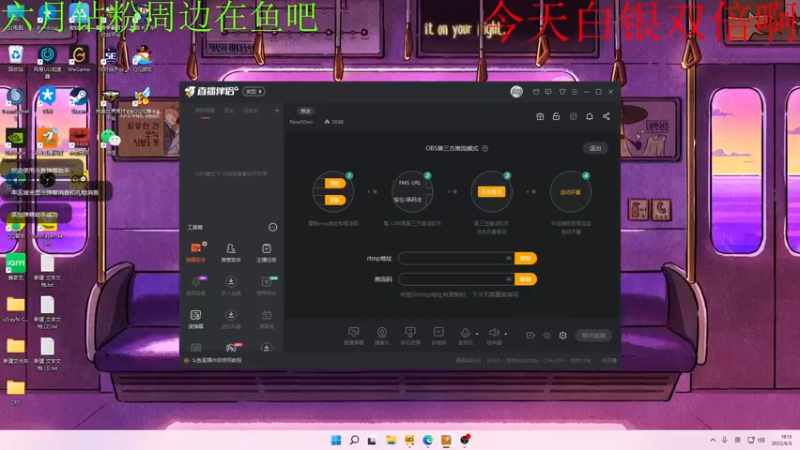Image resolution: width=800 pixels, height=450 pixels.
Task: Open the 主播任务 tool
Action: (x=266, y=252)
